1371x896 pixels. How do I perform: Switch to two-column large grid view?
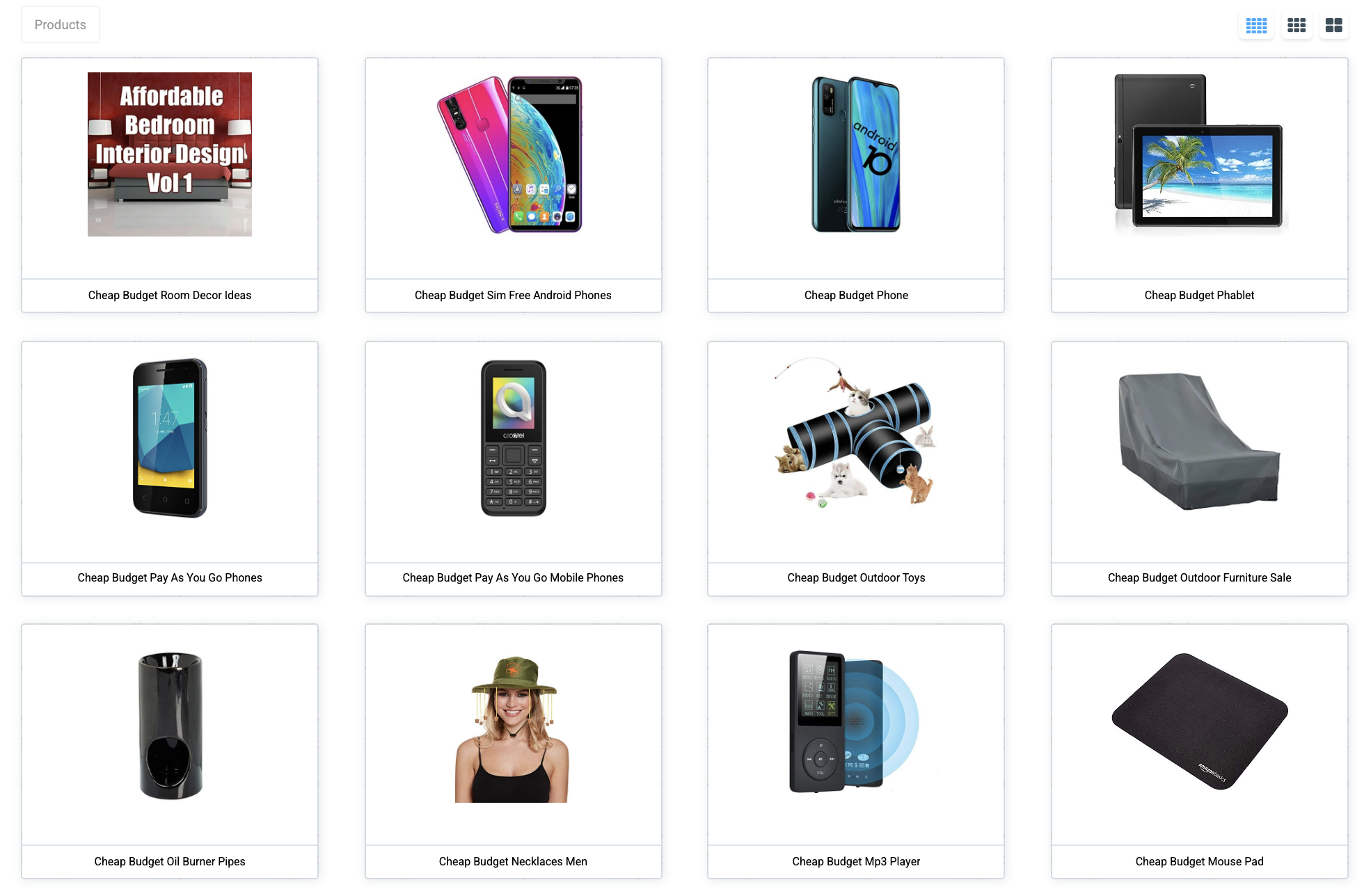pyautogui.click(x=1334, y=25)
